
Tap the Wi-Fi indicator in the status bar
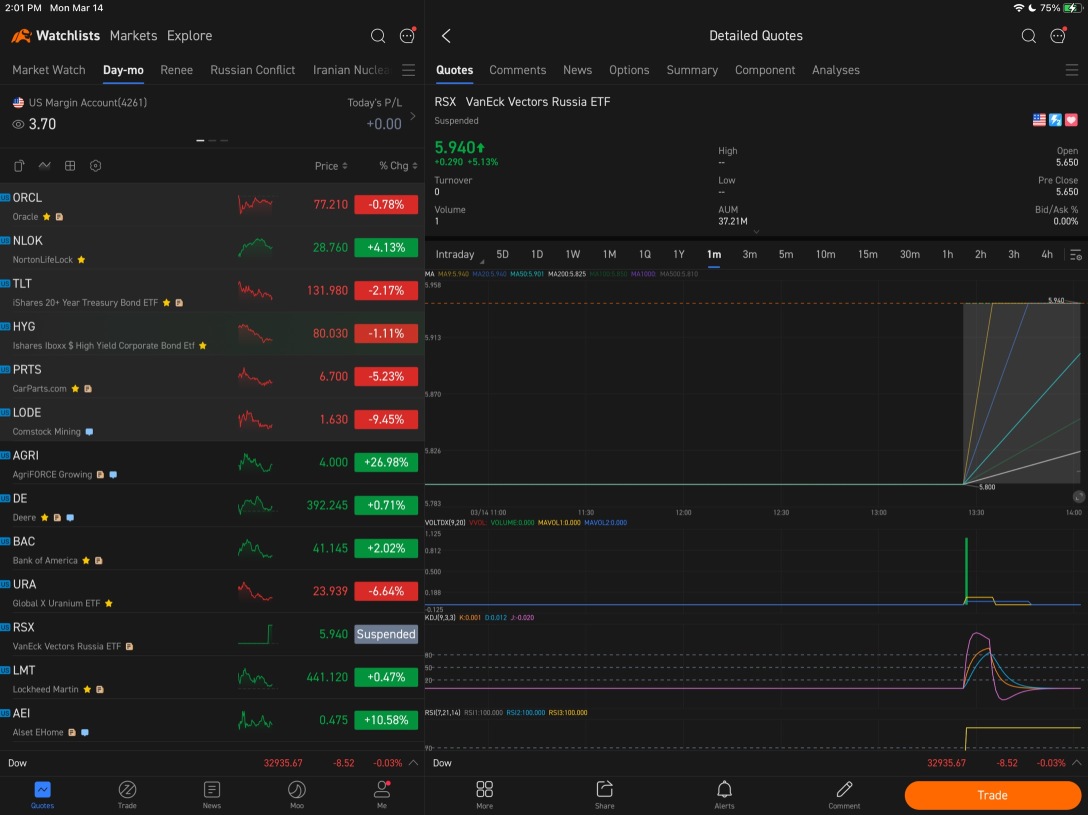(x=1019, y=8)
